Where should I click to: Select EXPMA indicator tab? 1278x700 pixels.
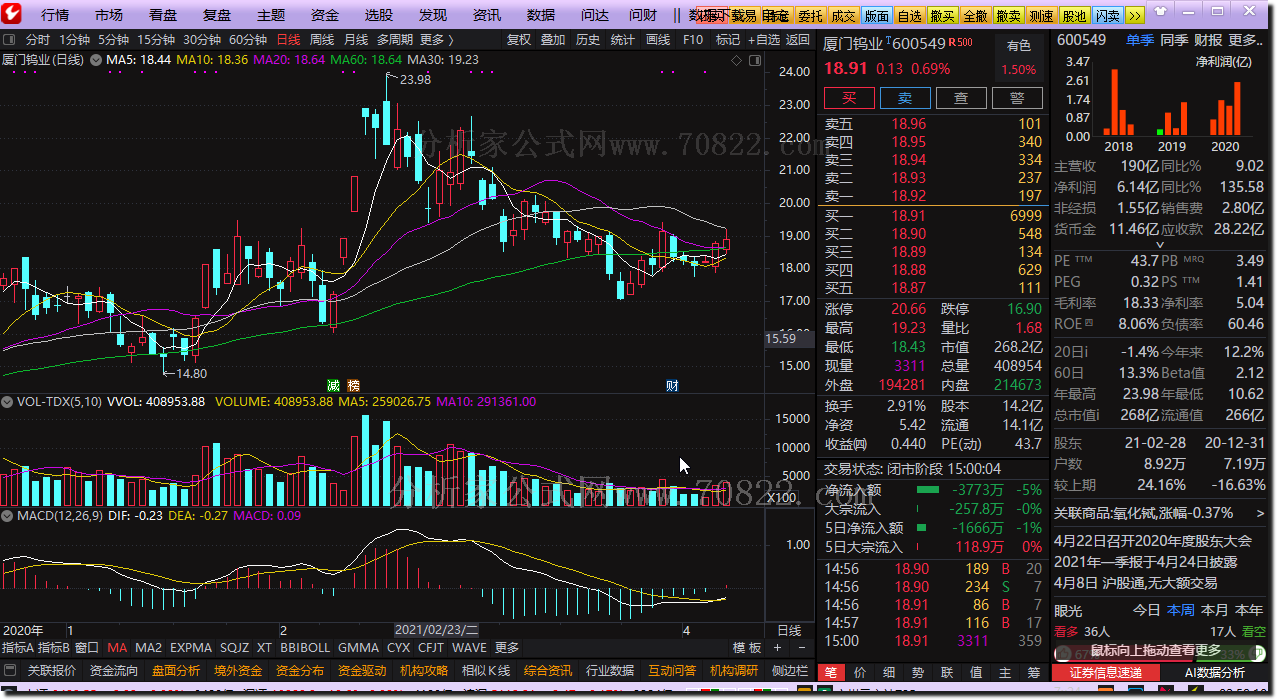pos(191,648)
